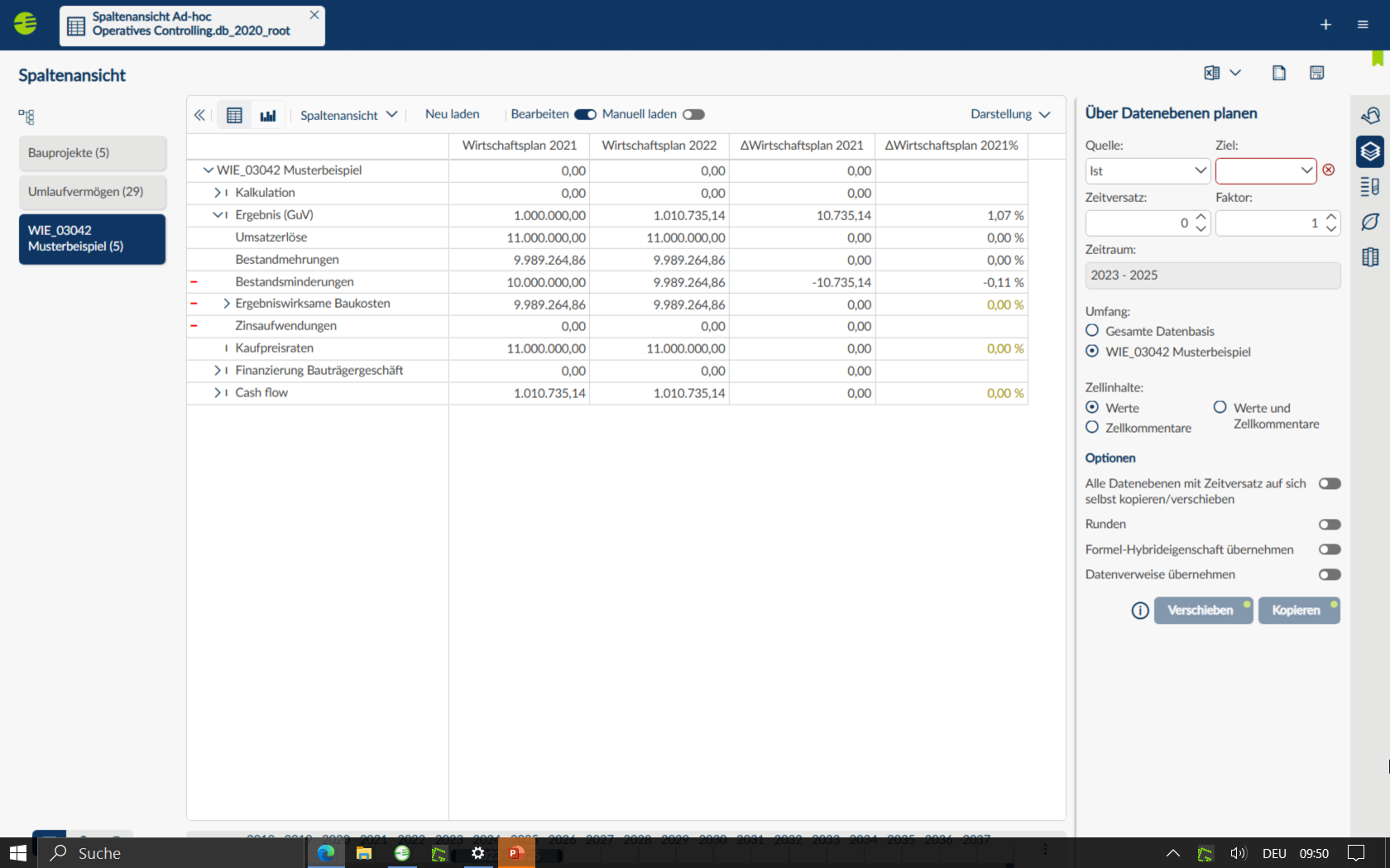
Task: Close the Spaltenansicht Ad-hoc tab
Action: point(314,15)
